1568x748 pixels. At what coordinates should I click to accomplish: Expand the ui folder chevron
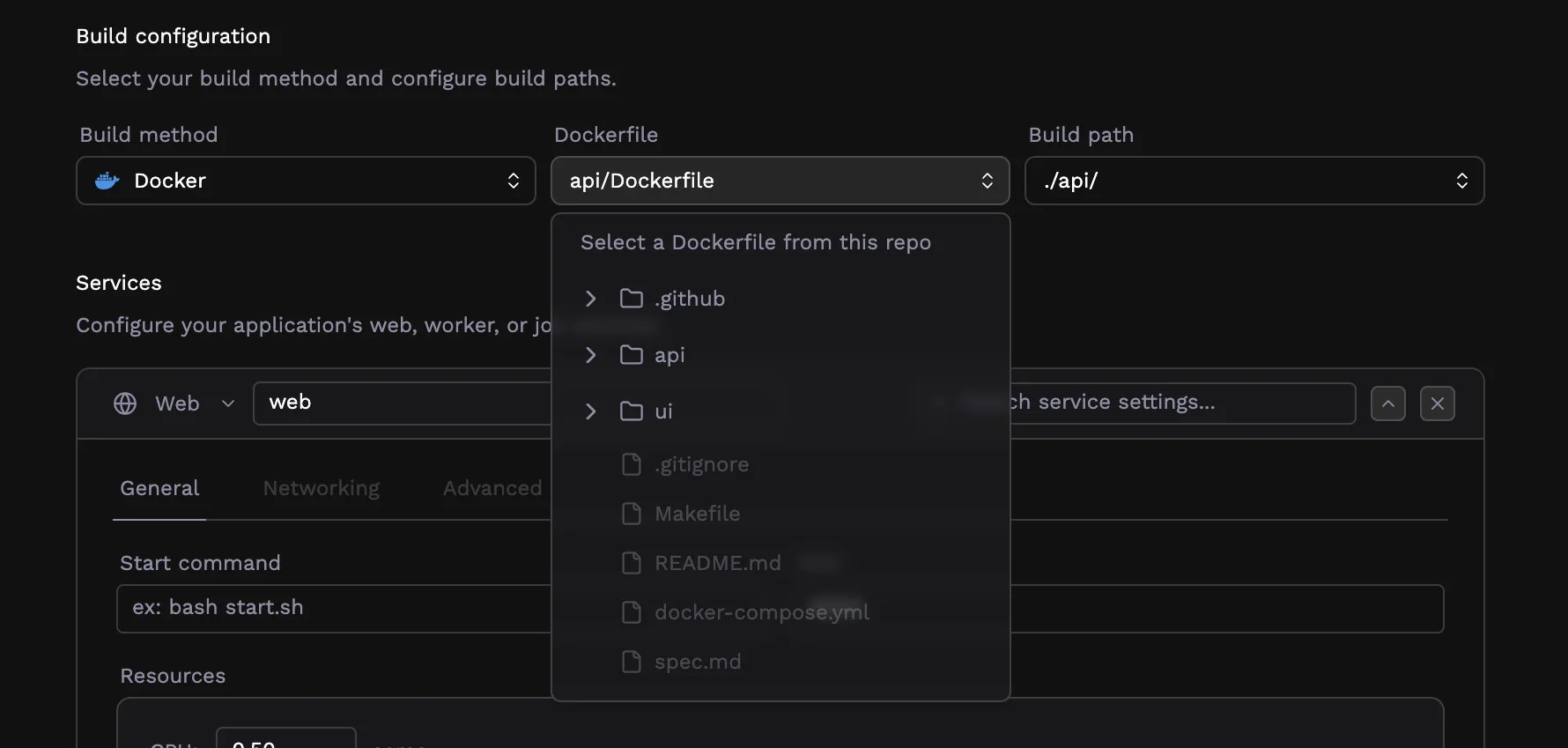591,411
